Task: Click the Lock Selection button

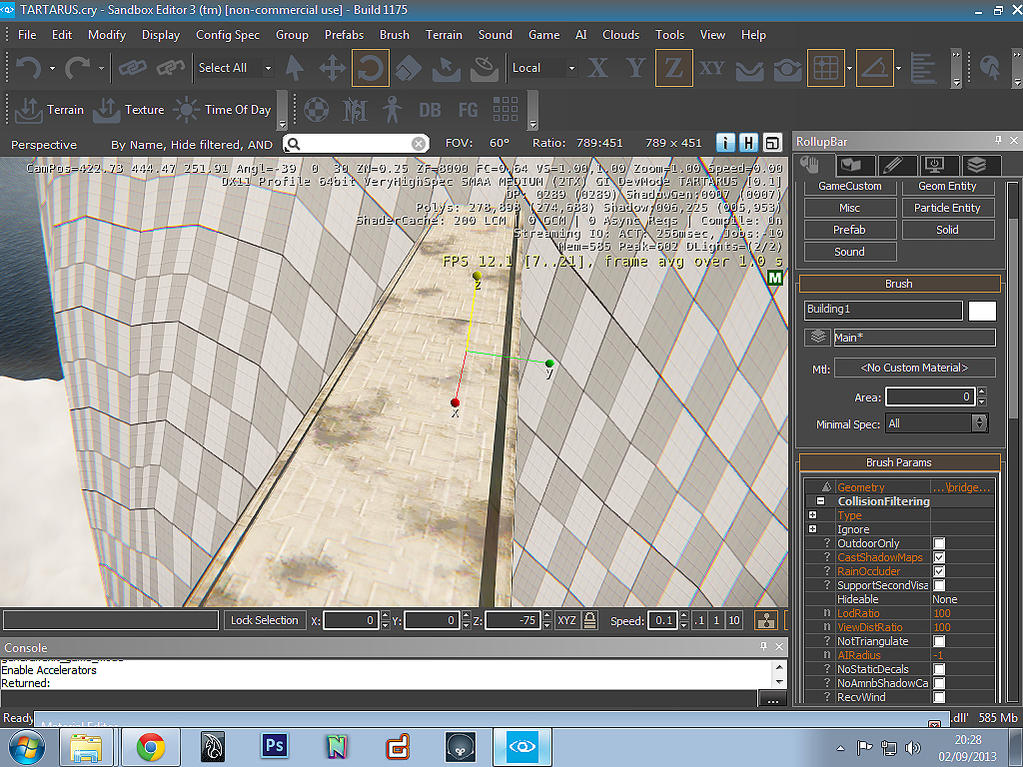Action: 264,620
